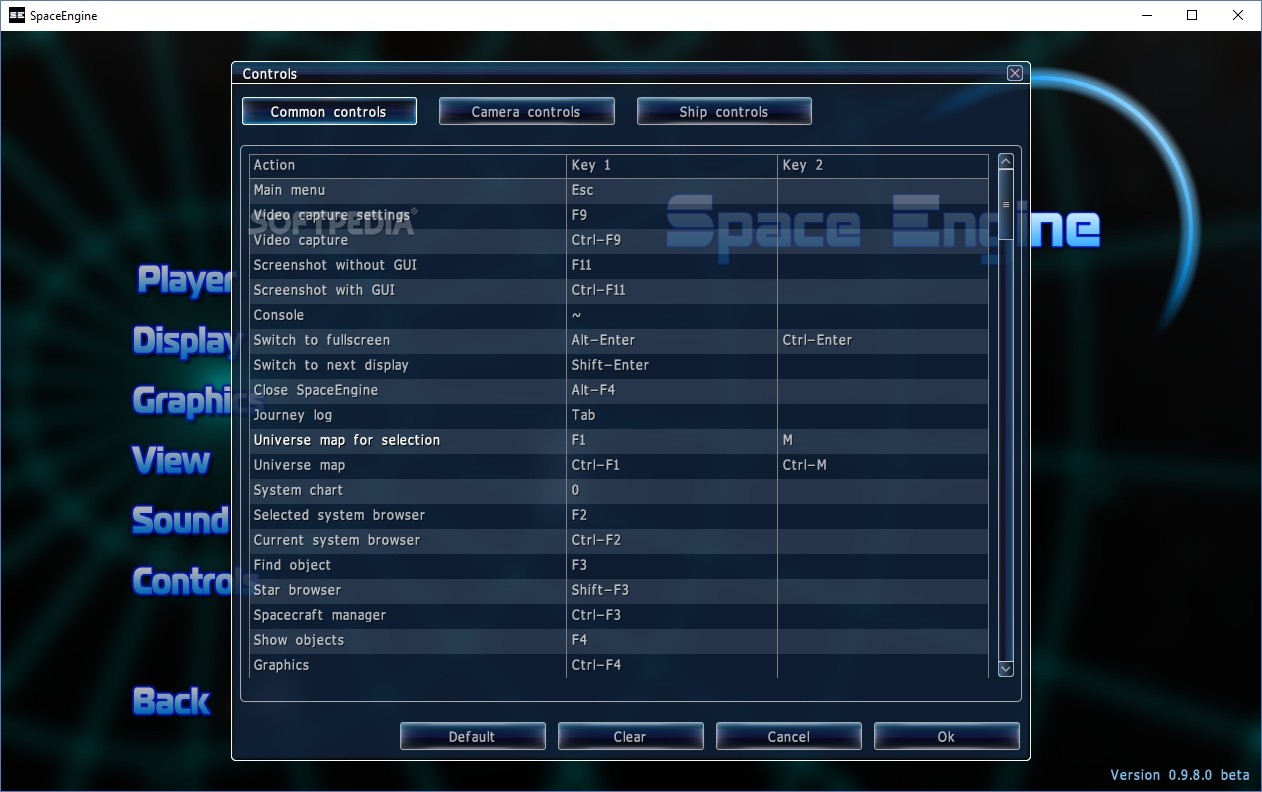
Task: Click the list scrollbar thumb
Action: [x=1006, y=205]
